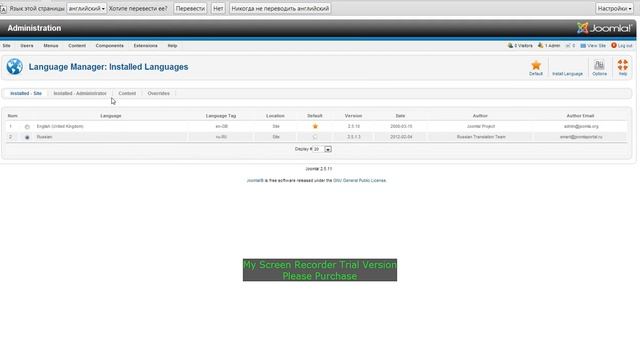Click the Admin status icon
The width and height of the screenshot is (640, 360).
click(540, 46)
